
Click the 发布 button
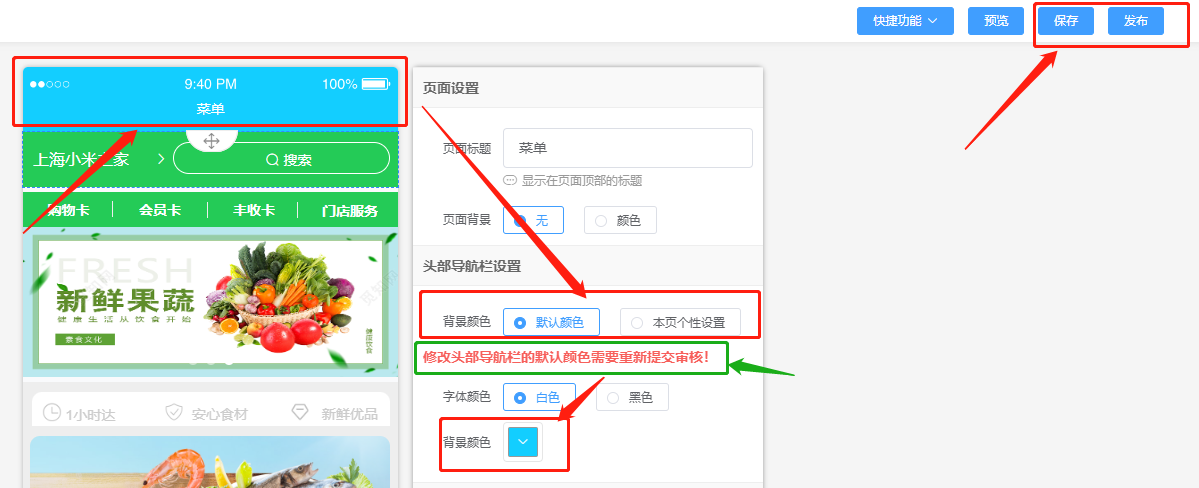click(x=1135, y=21)
